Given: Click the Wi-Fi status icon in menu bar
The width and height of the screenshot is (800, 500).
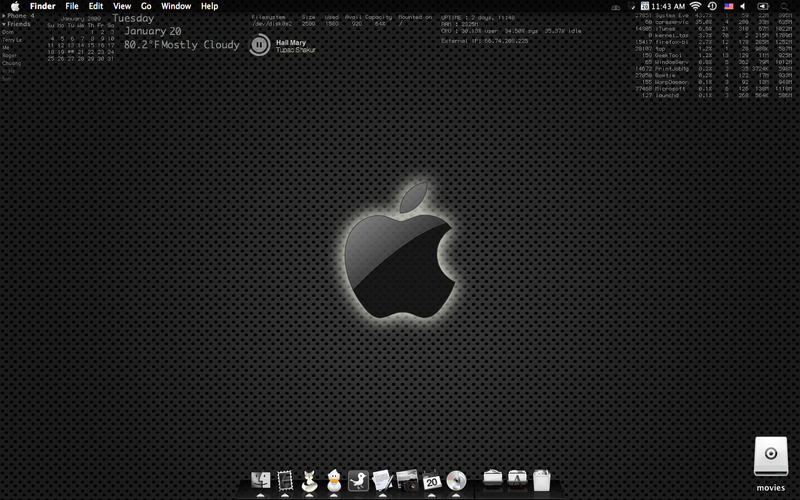Looking at the screenshot, I should [695, 6].
